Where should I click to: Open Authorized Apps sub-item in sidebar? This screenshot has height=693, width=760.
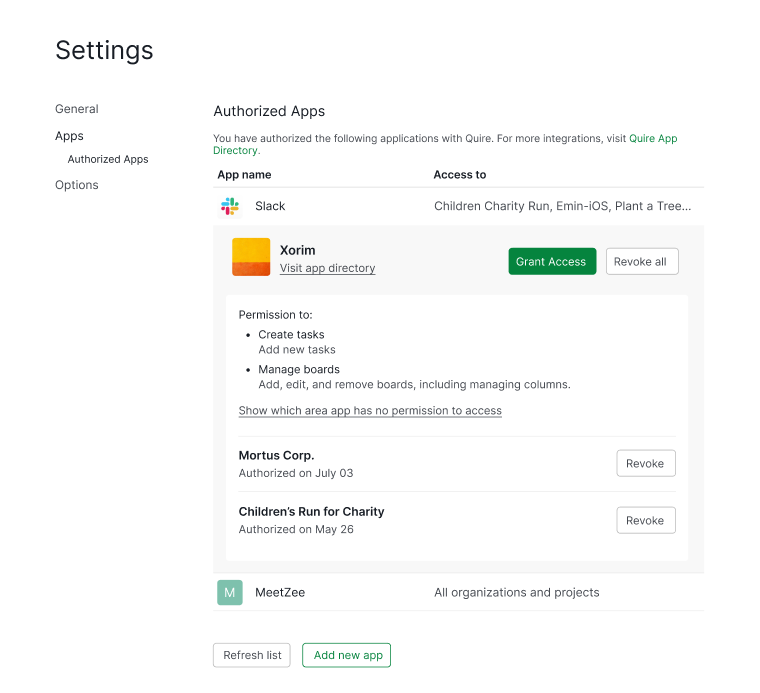click(x=108, y=159)
